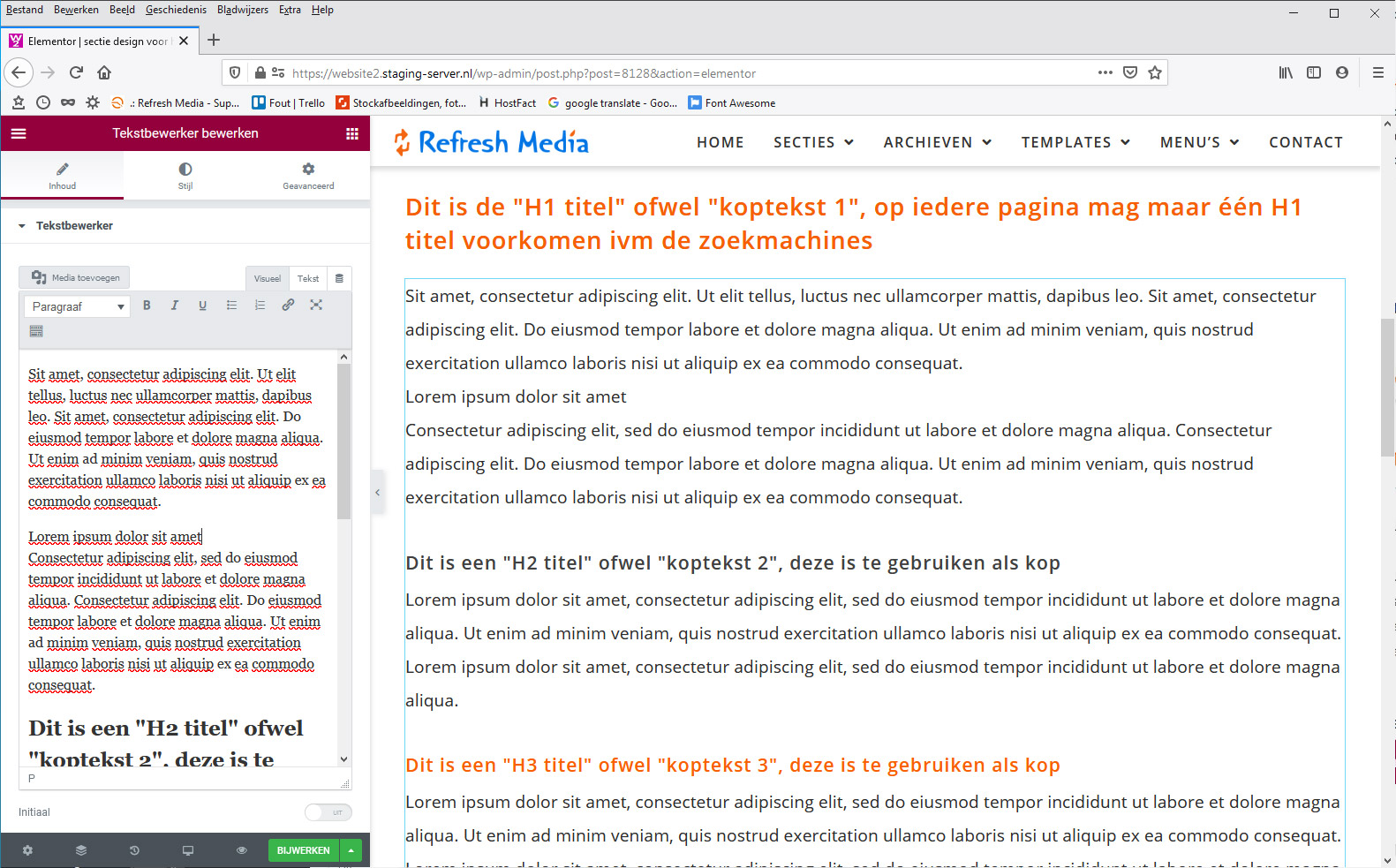The width and height of the screenshot is (1396, 868).
Task: Open the distraction-free fullscreen editor mode
Action: tap(316, 306)
